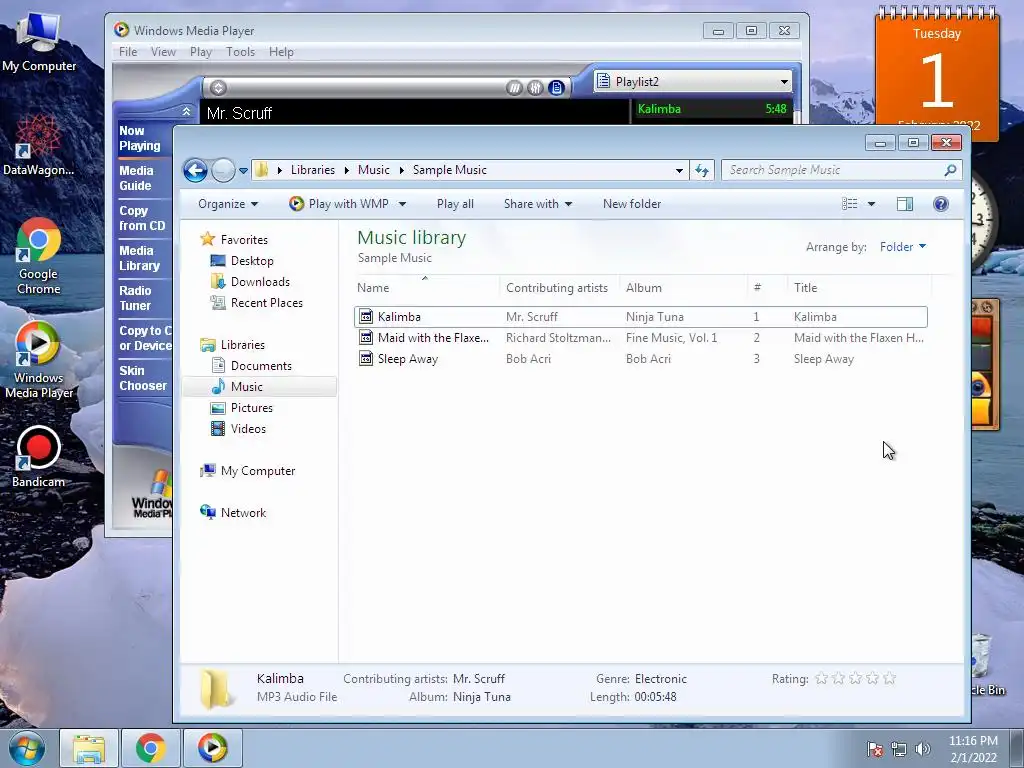Image resolution: width=1024 pixels, height=768 pixels.
Task: Open Network in the navigation pane
Action: (x=233, y=513)
